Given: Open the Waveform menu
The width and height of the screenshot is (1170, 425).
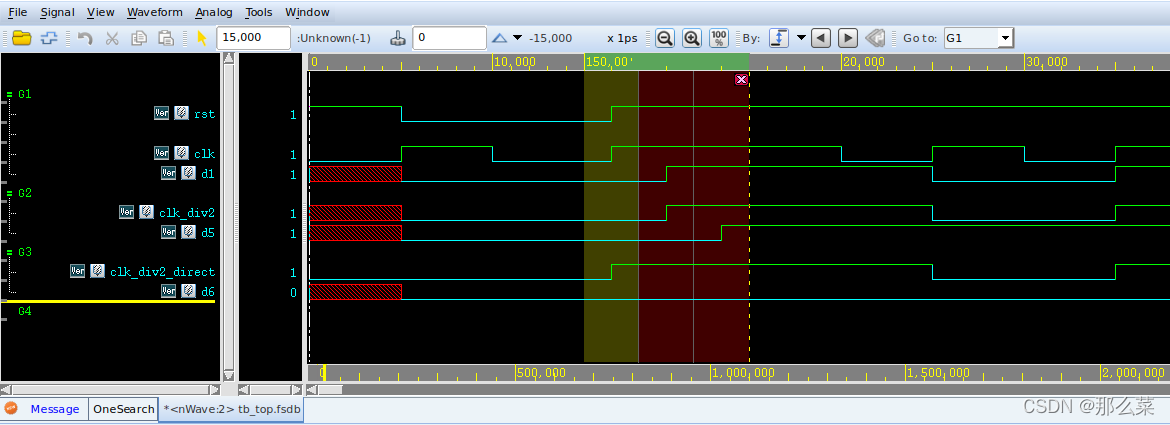Looking at the screenshot, I should tap(154, 12).
